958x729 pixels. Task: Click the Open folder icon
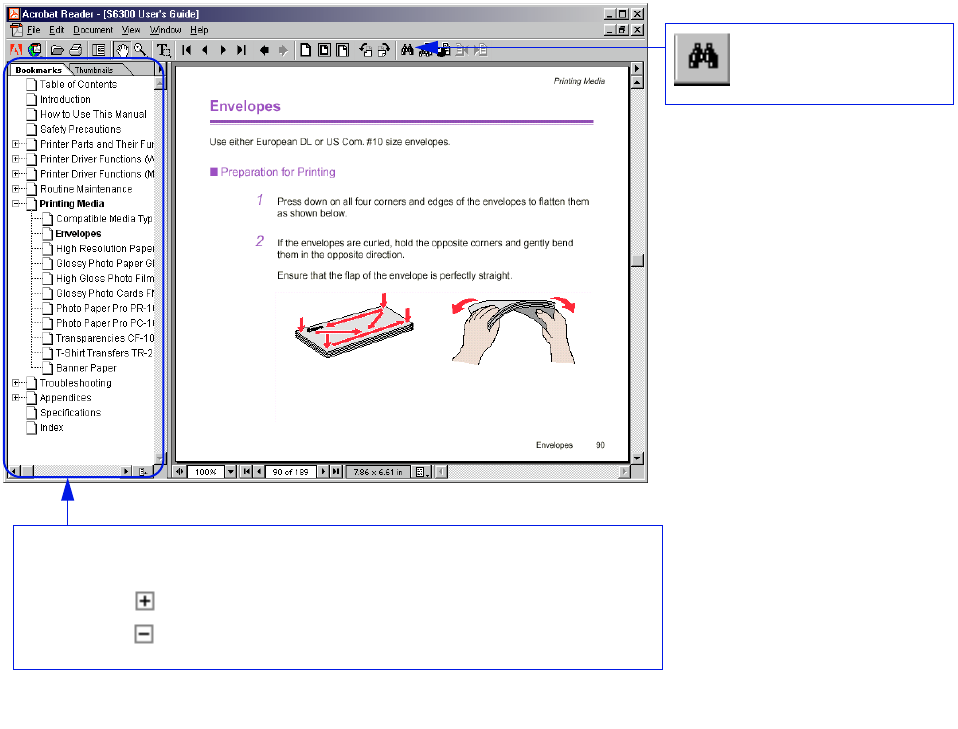click(58, 49)
